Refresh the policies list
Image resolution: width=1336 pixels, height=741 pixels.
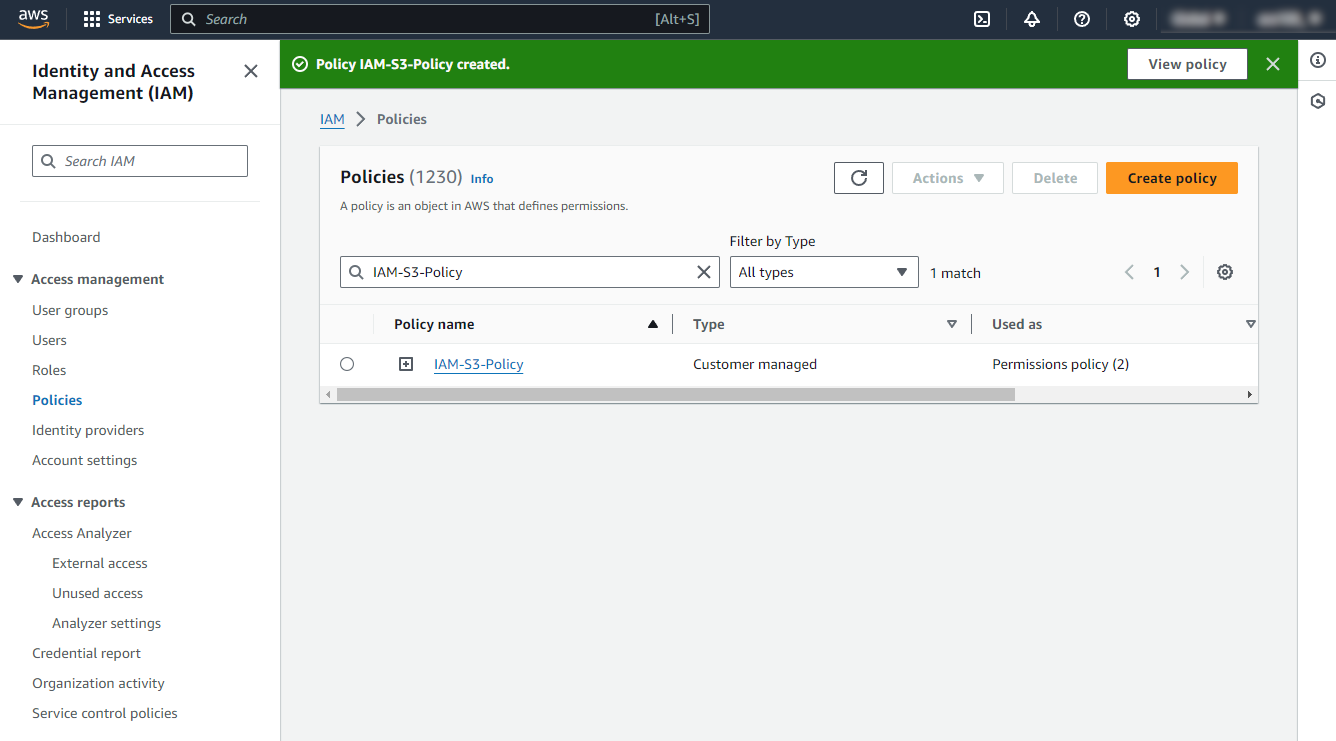tap(858, 177)
